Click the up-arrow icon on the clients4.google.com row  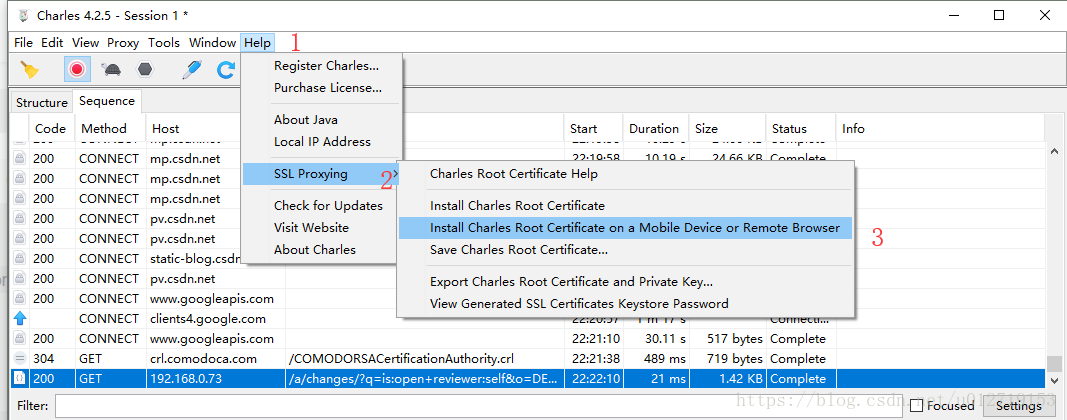click(20, 319)
